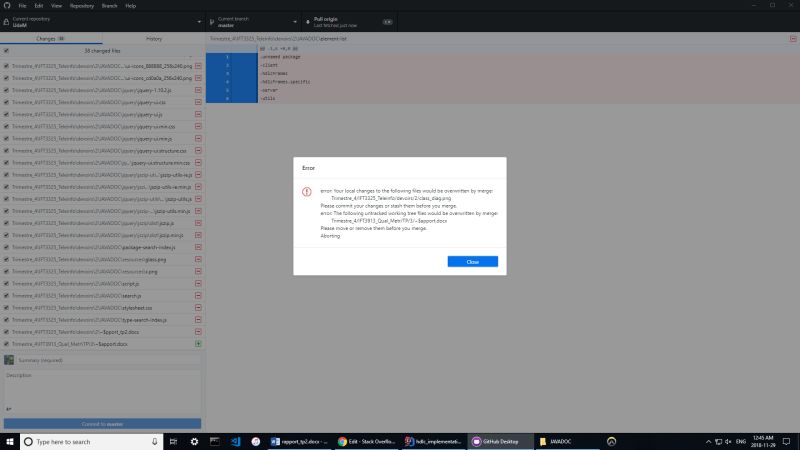Viewport: 800px width, 450px height.
Task: Open Visual Studio Code from the taskbar
Action: click(235, 441)
